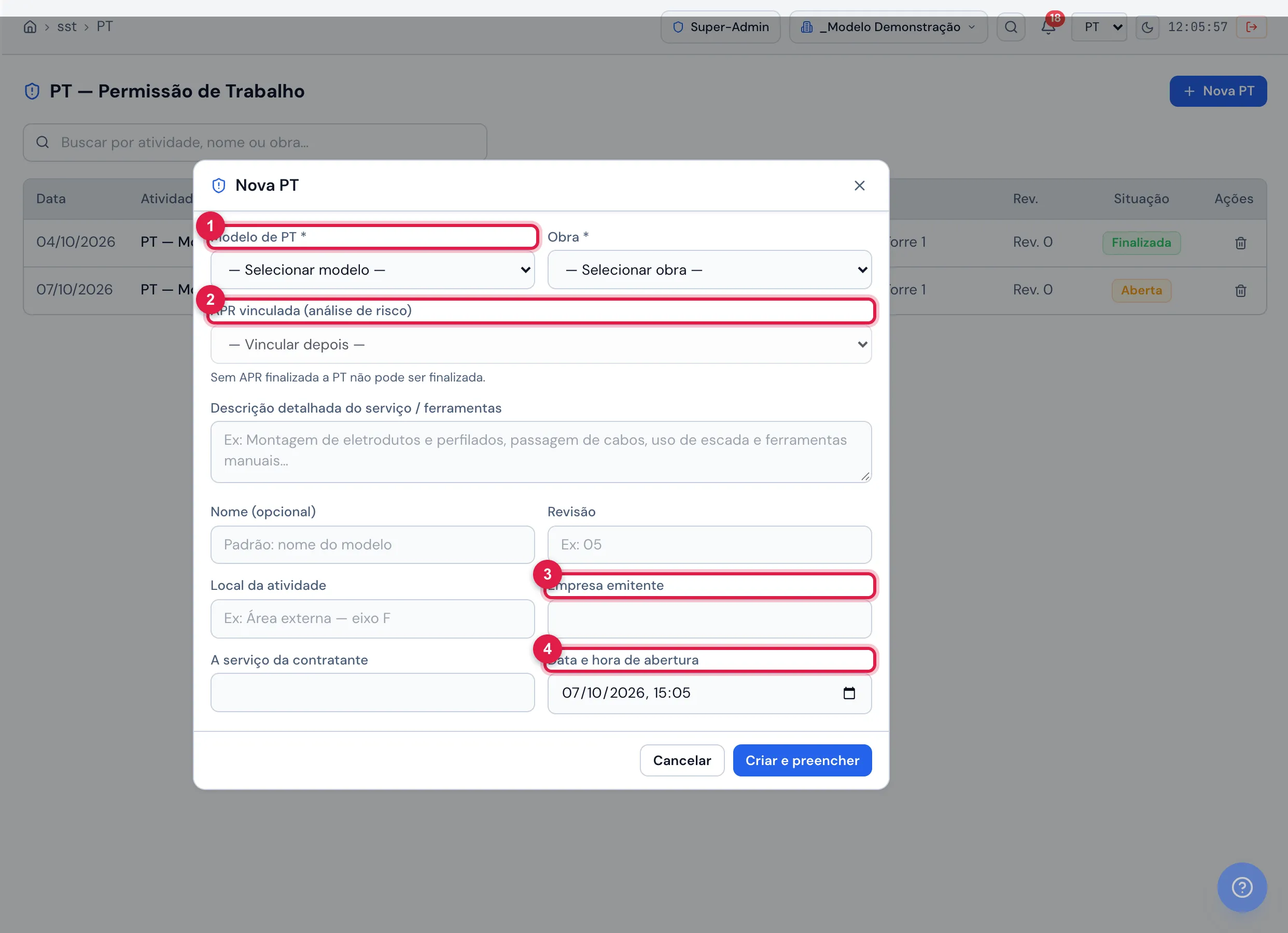
Task: Click the Data column header
Action: 51,199
